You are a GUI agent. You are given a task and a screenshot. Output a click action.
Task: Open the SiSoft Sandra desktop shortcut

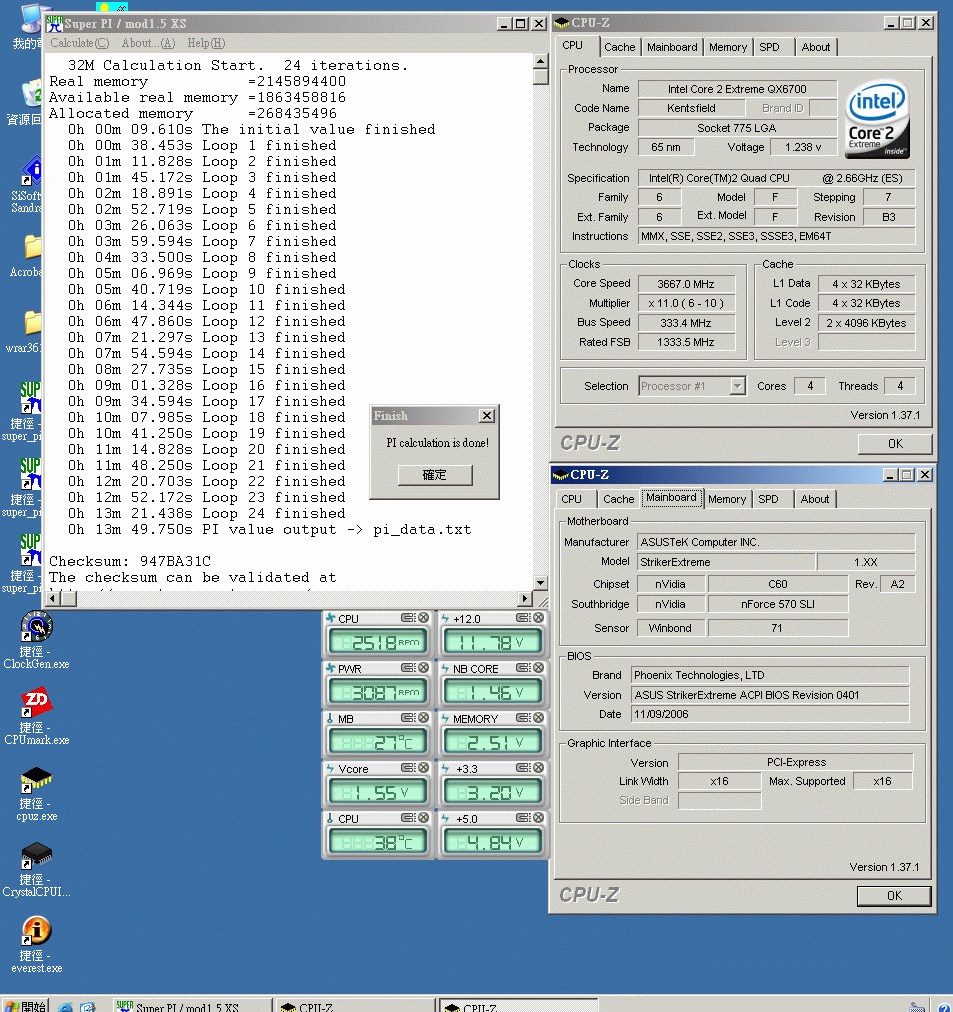point(27,185)
